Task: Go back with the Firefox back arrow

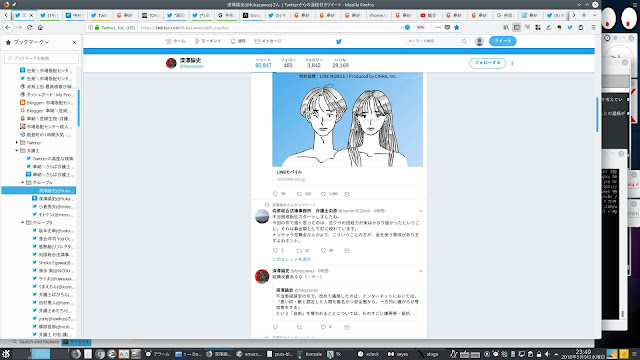Action: [x=8, y=27]
